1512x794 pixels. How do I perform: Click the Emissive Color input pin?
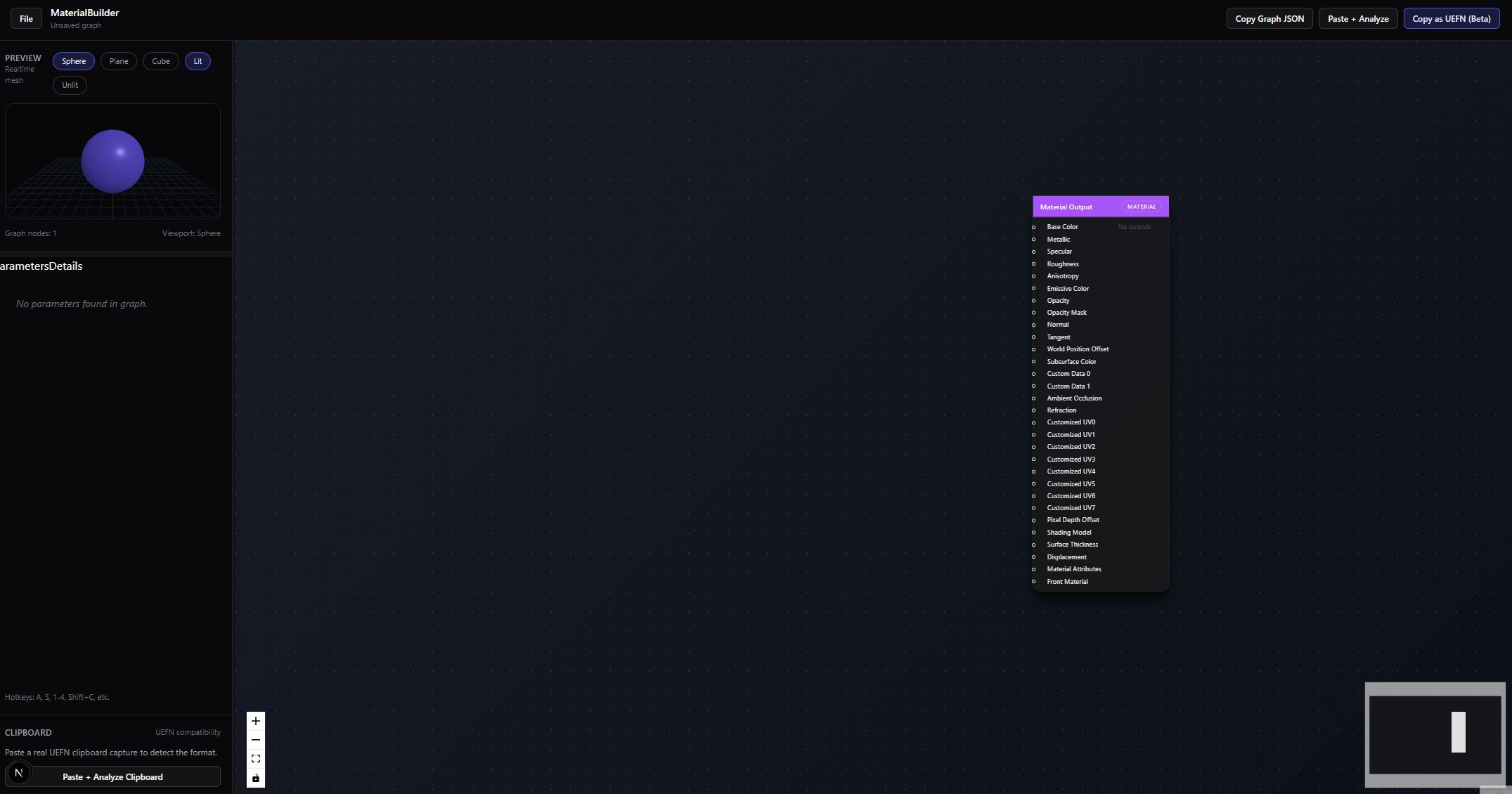[1033, 289]
